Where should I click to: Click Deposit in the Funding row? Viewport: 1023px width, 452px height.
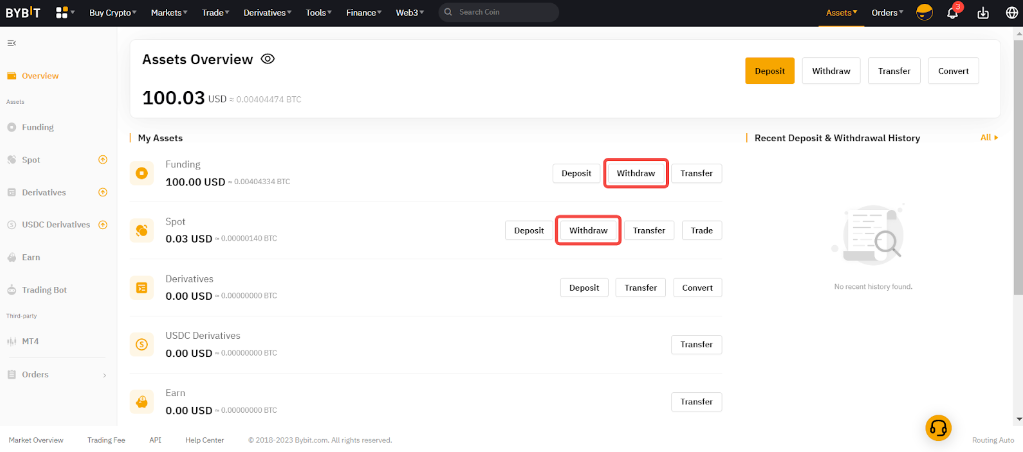(577, 173)
